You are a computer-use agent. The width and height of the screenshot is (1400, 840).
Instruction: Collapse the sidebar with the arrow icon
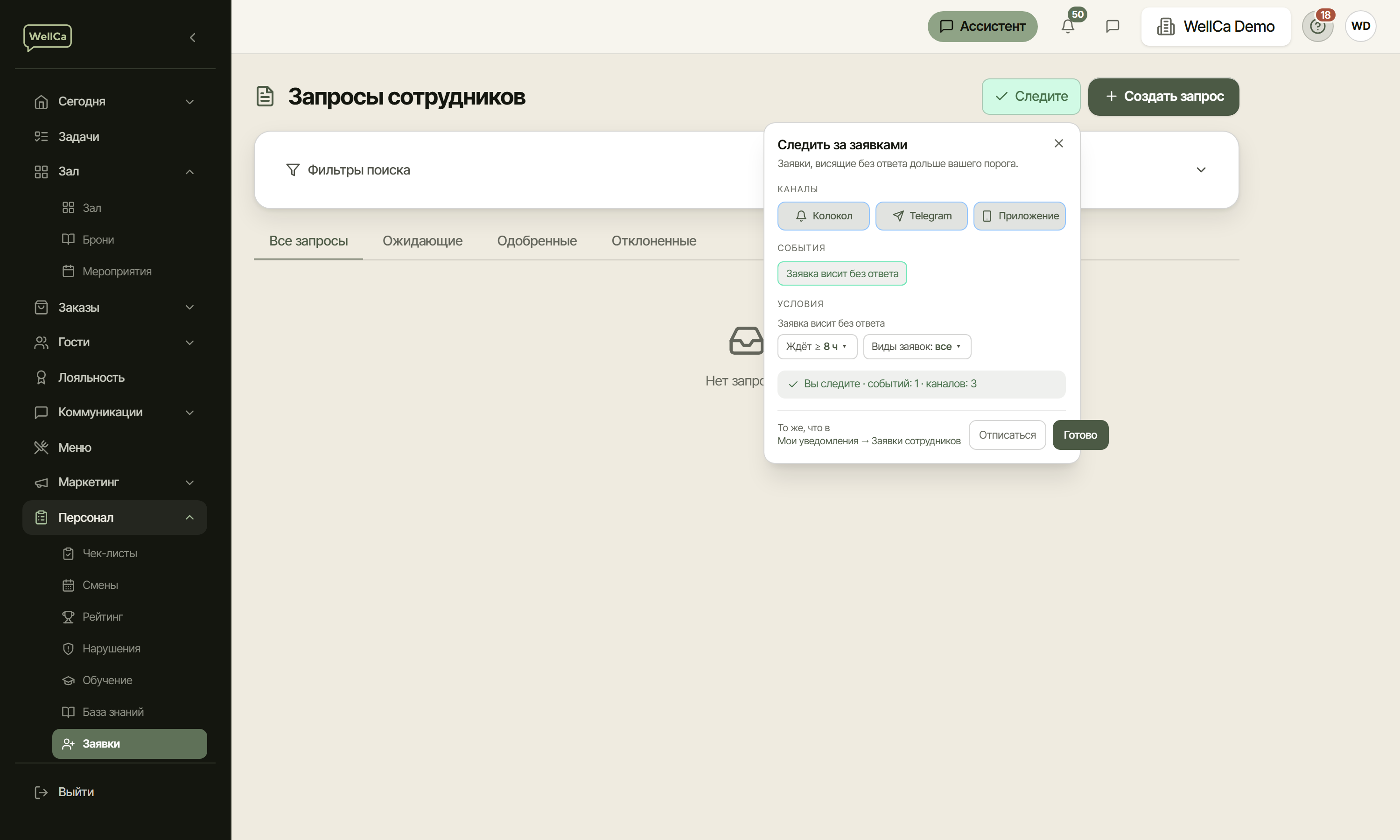(192, 37)
